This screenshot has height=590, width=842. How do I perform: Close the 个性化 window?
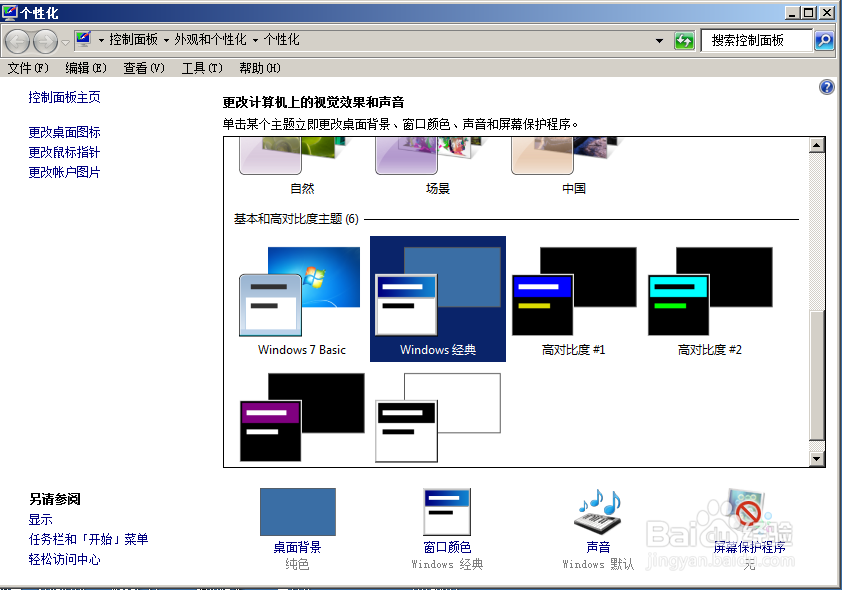(827, 12)
